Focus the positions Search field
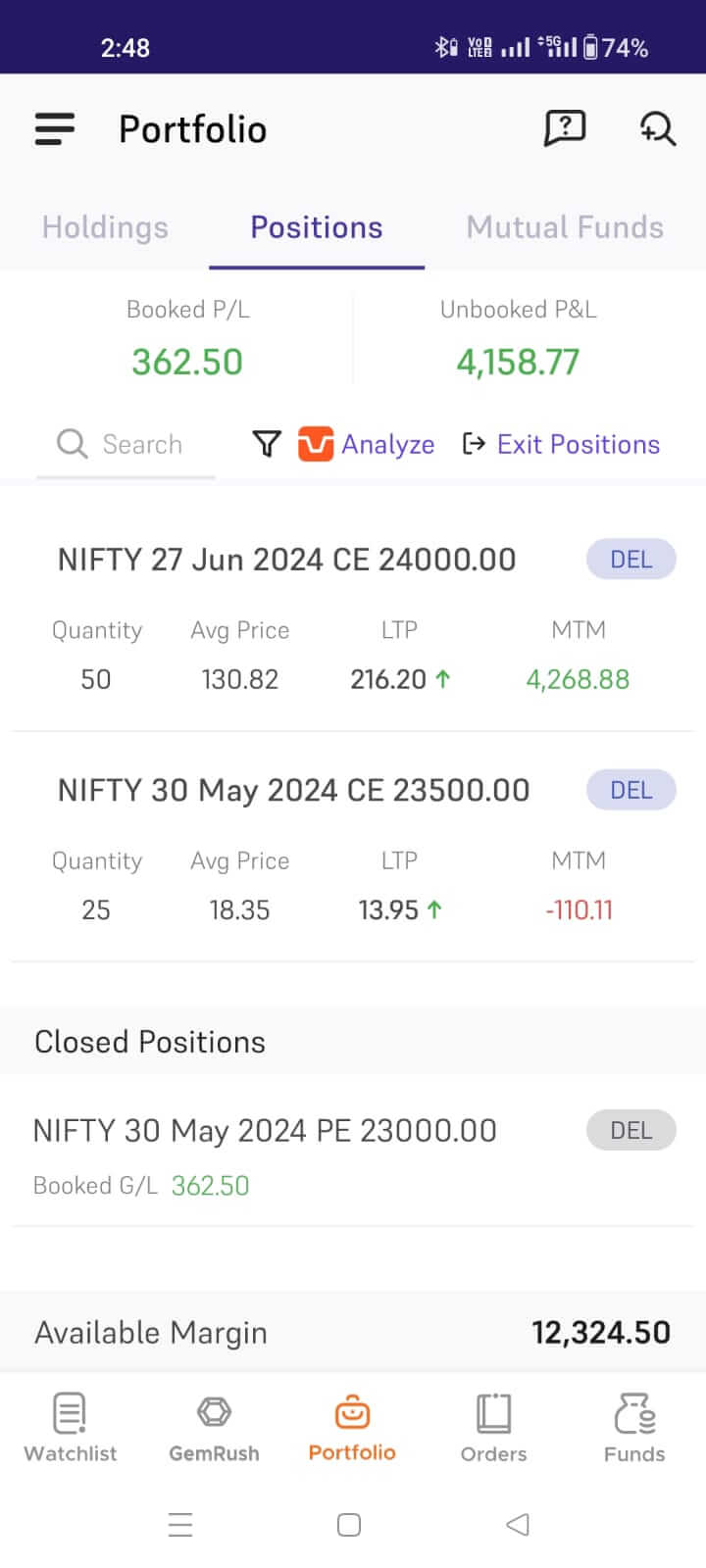706x1568 pixels. pyautogui.click(x=137, y=444)
